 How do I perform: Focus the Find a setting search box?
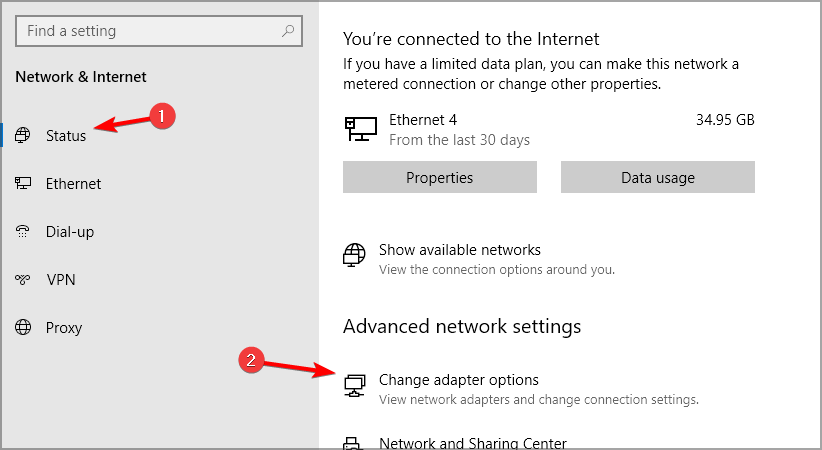[159, 31]
